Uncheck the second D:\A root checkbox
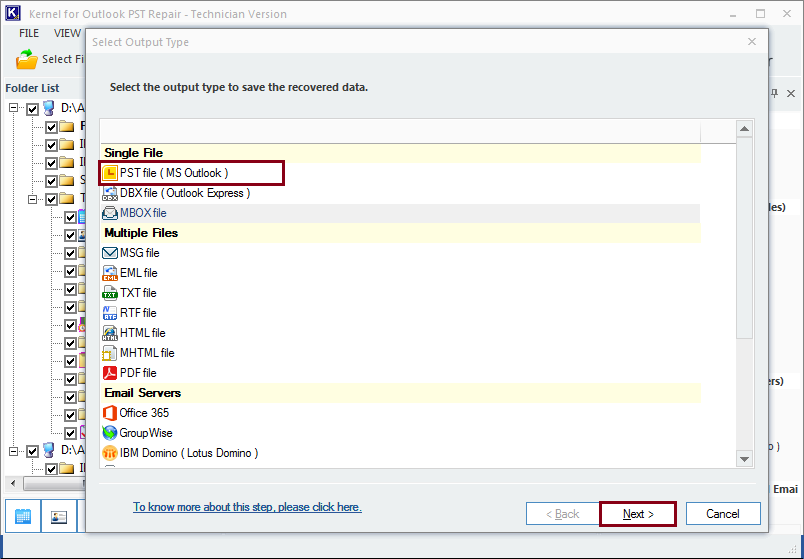The width and height of the screenshot is (804, 559). pos(32,451)
